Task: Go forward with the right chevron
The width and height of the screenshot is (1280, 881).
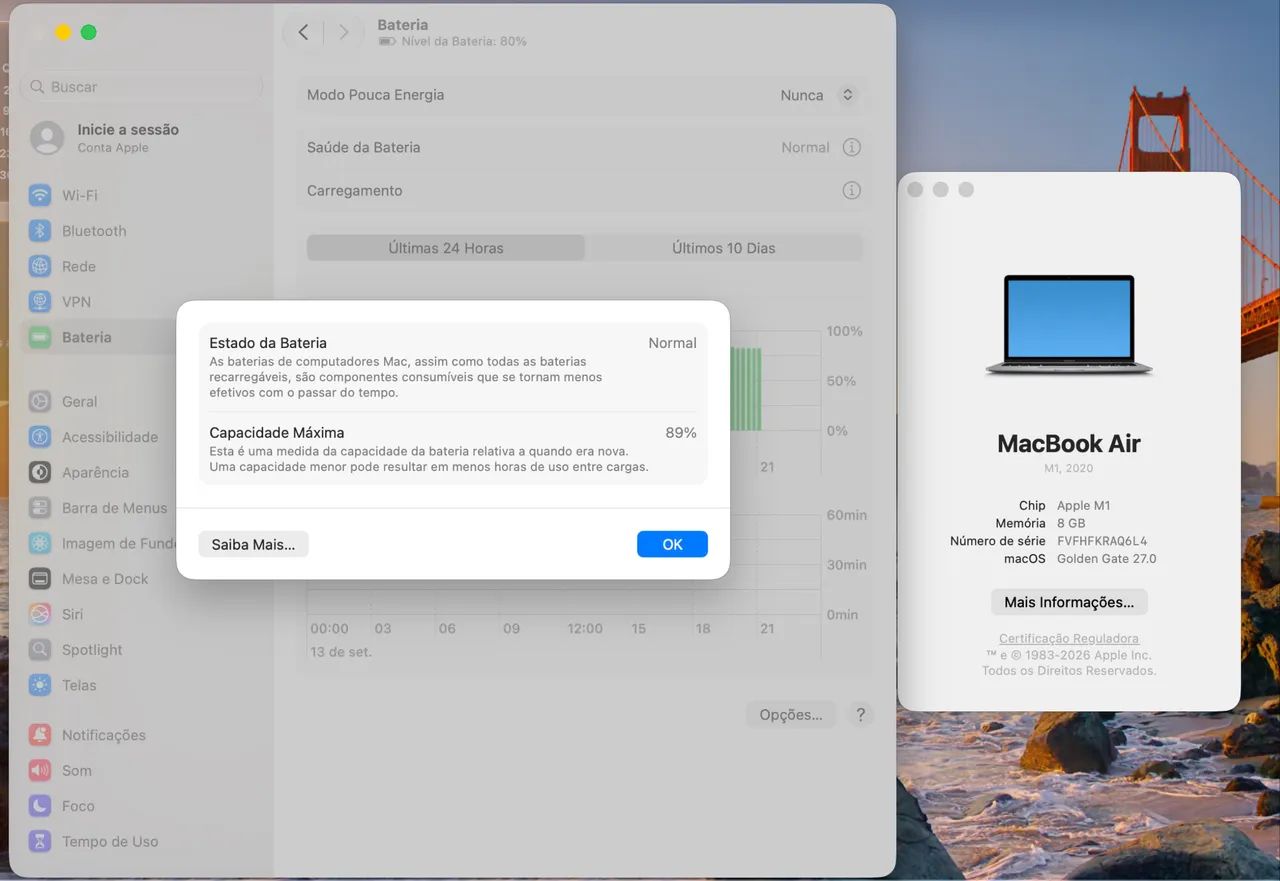Action: [343, 32]
